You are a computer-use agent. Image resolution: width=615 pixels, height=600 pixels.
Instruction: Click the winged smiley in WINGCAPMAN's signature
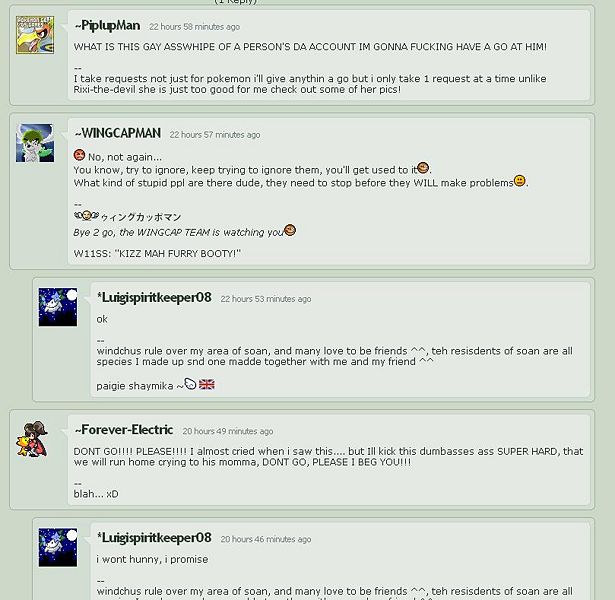coord(86,215)
